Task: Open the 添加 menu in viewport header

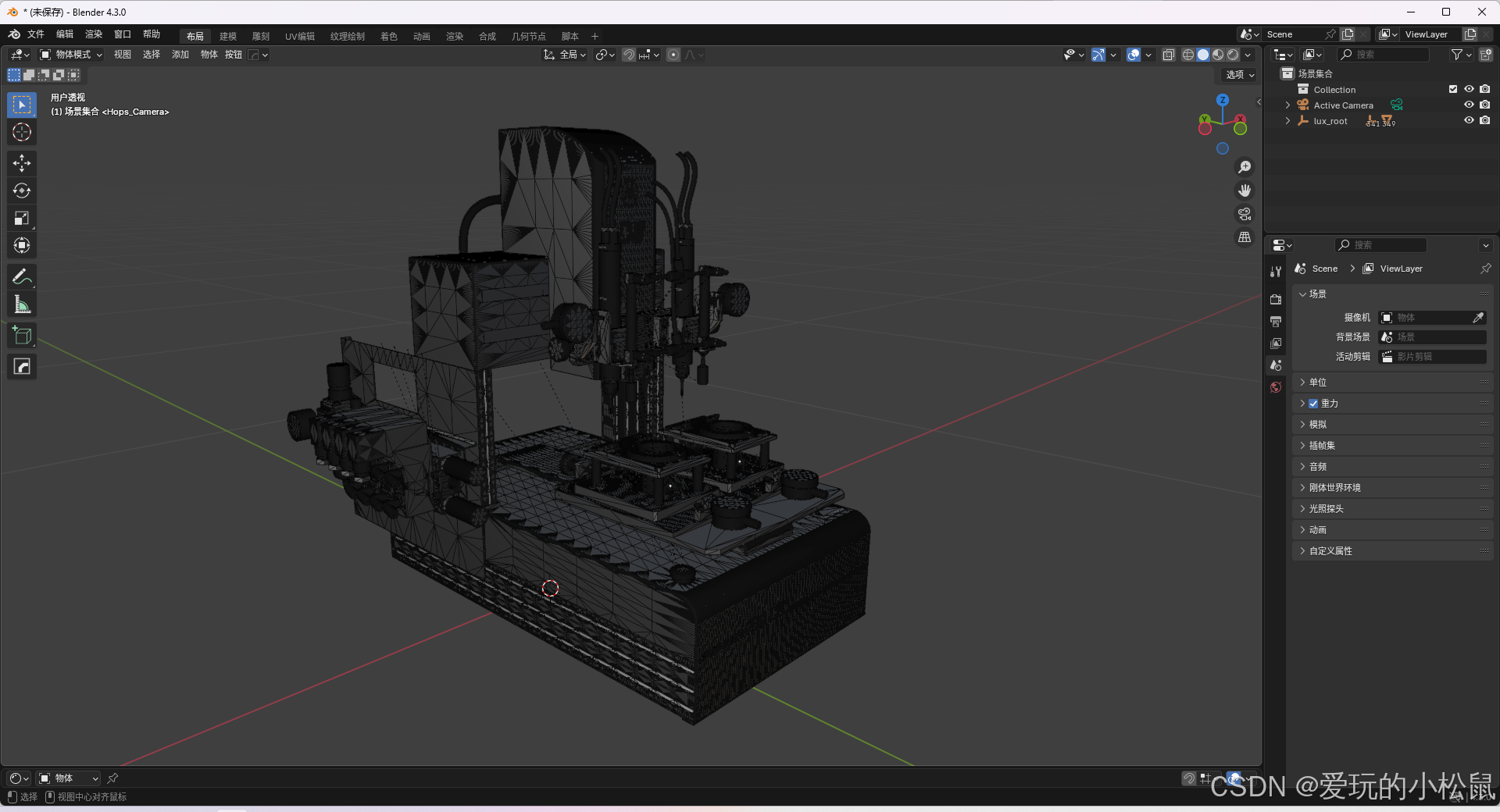Action: (x=180, y=55)
